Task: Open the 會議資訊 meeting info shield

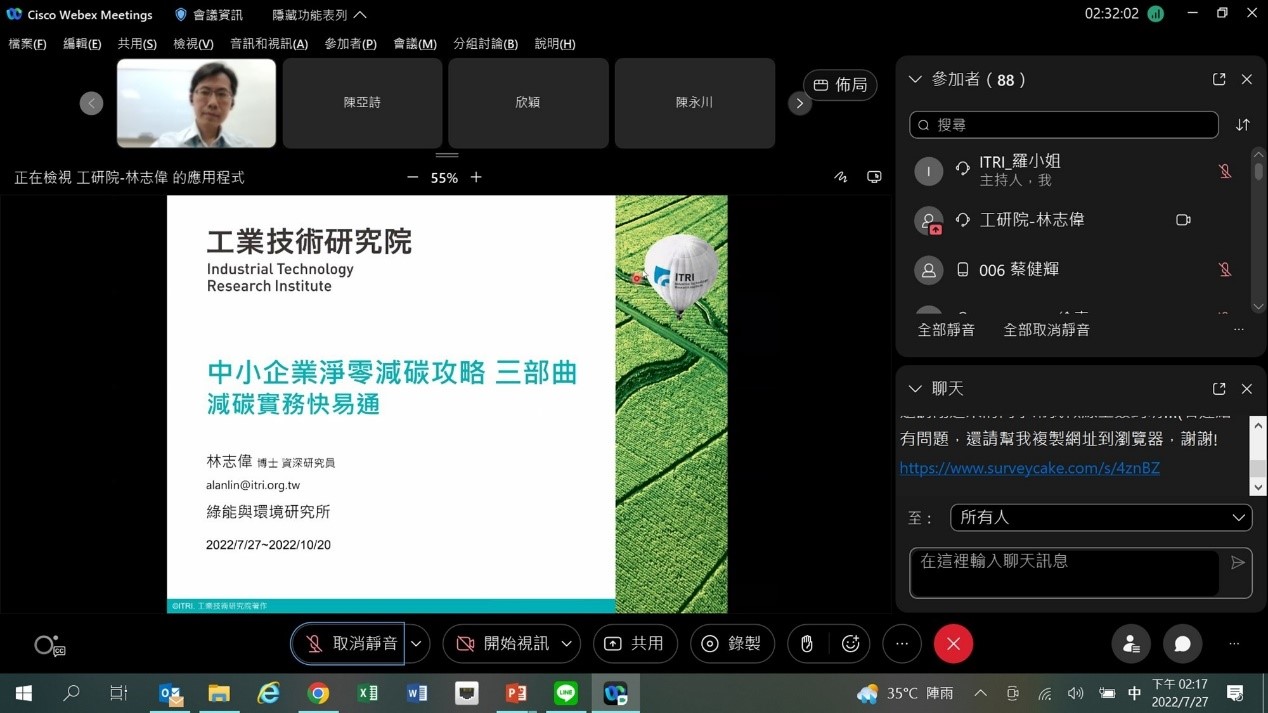Action: point(208,15)
